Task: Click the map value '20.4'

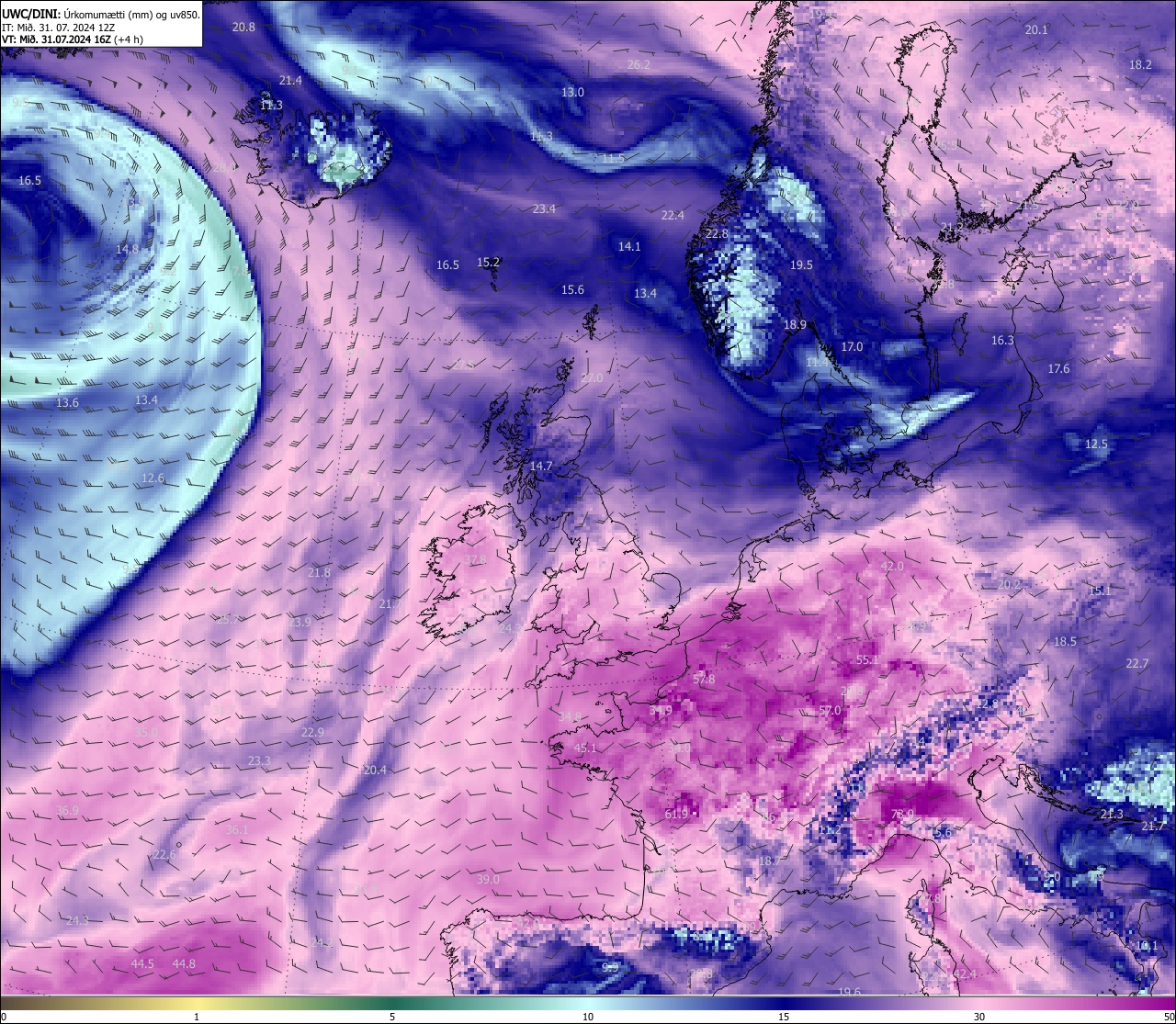Action: click(375, 771)
